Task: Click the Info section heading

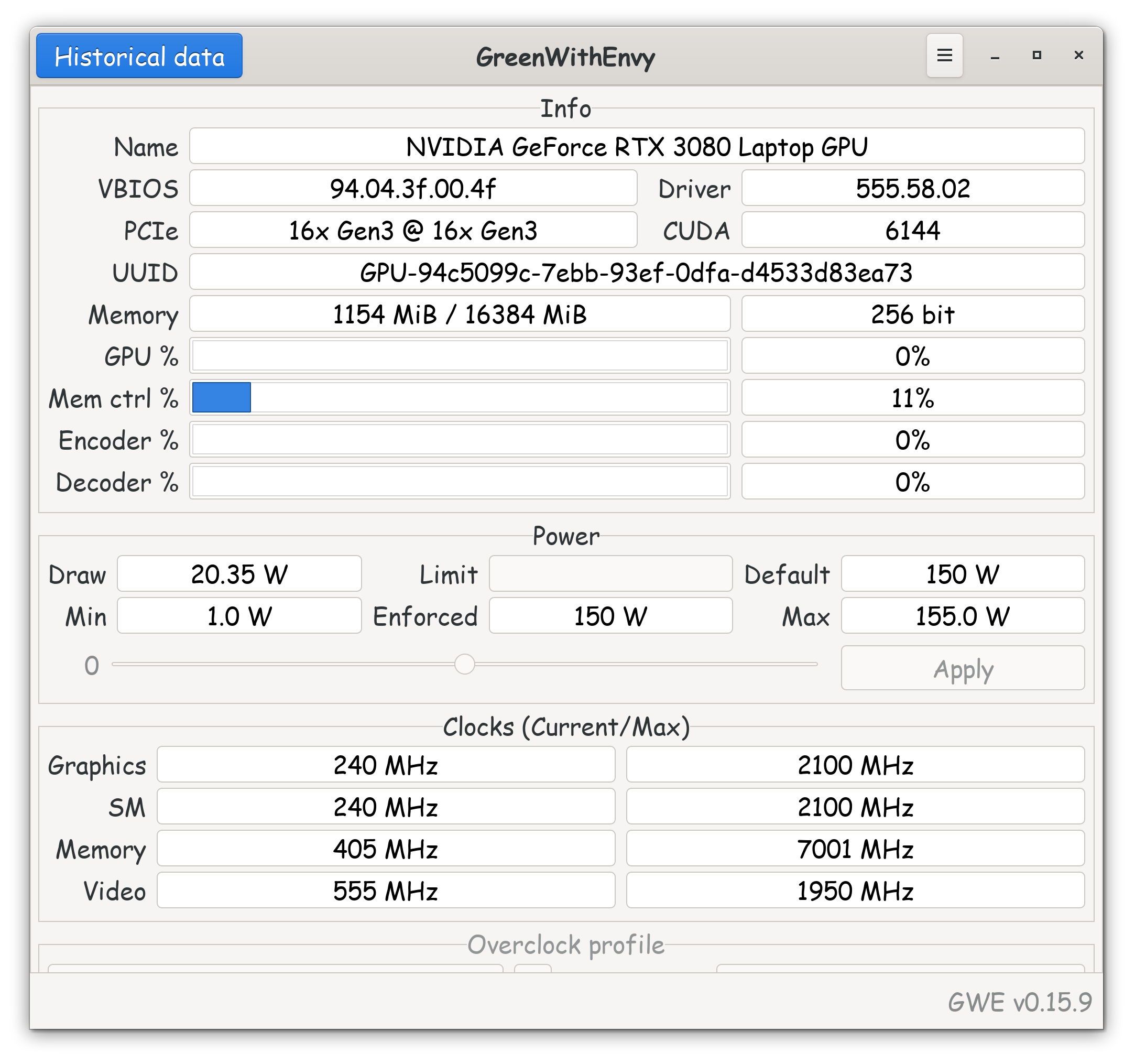Action: (566, 108)
